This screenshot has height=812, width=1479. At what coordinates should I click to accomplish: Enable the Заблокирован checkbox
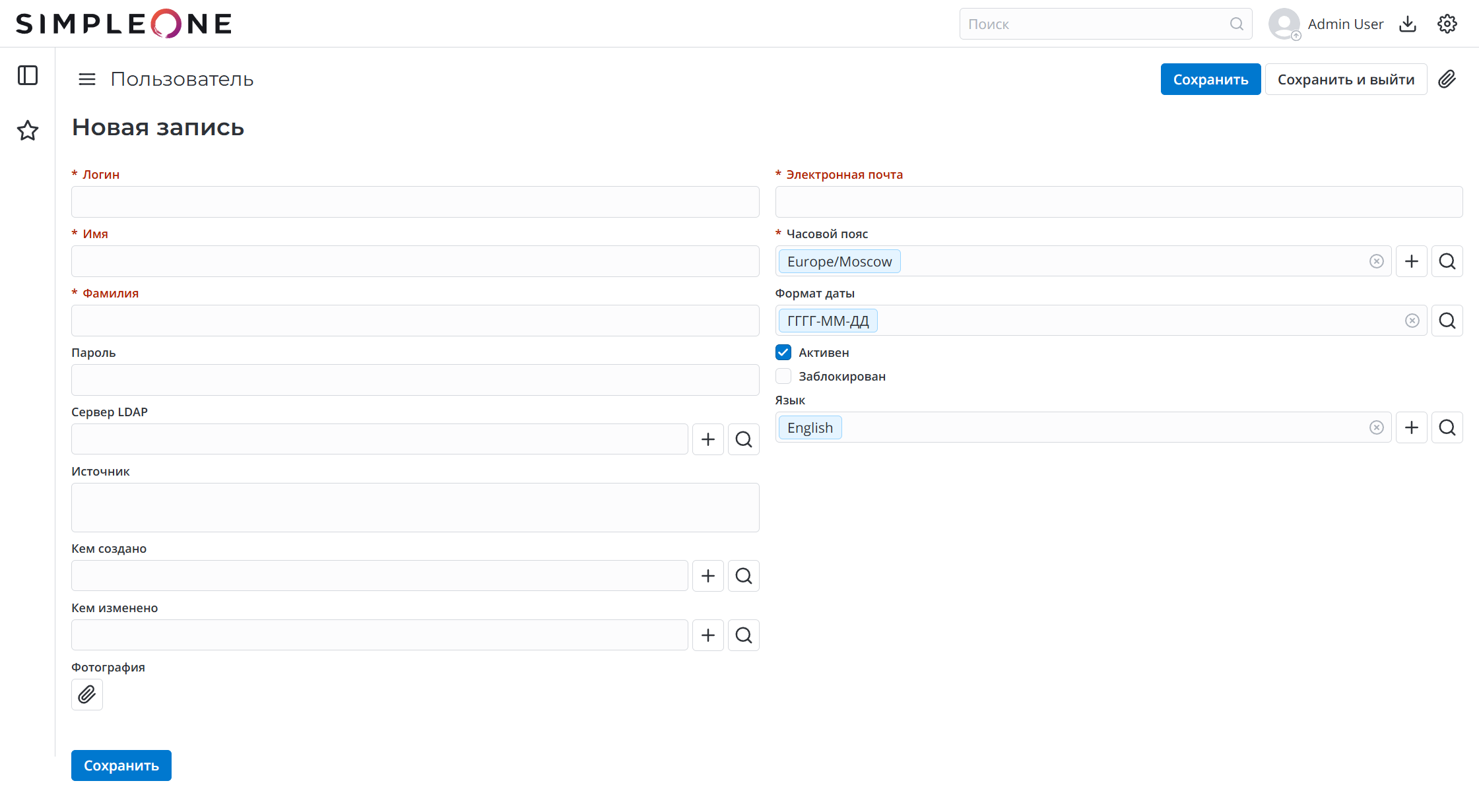[x=783, y=376]
